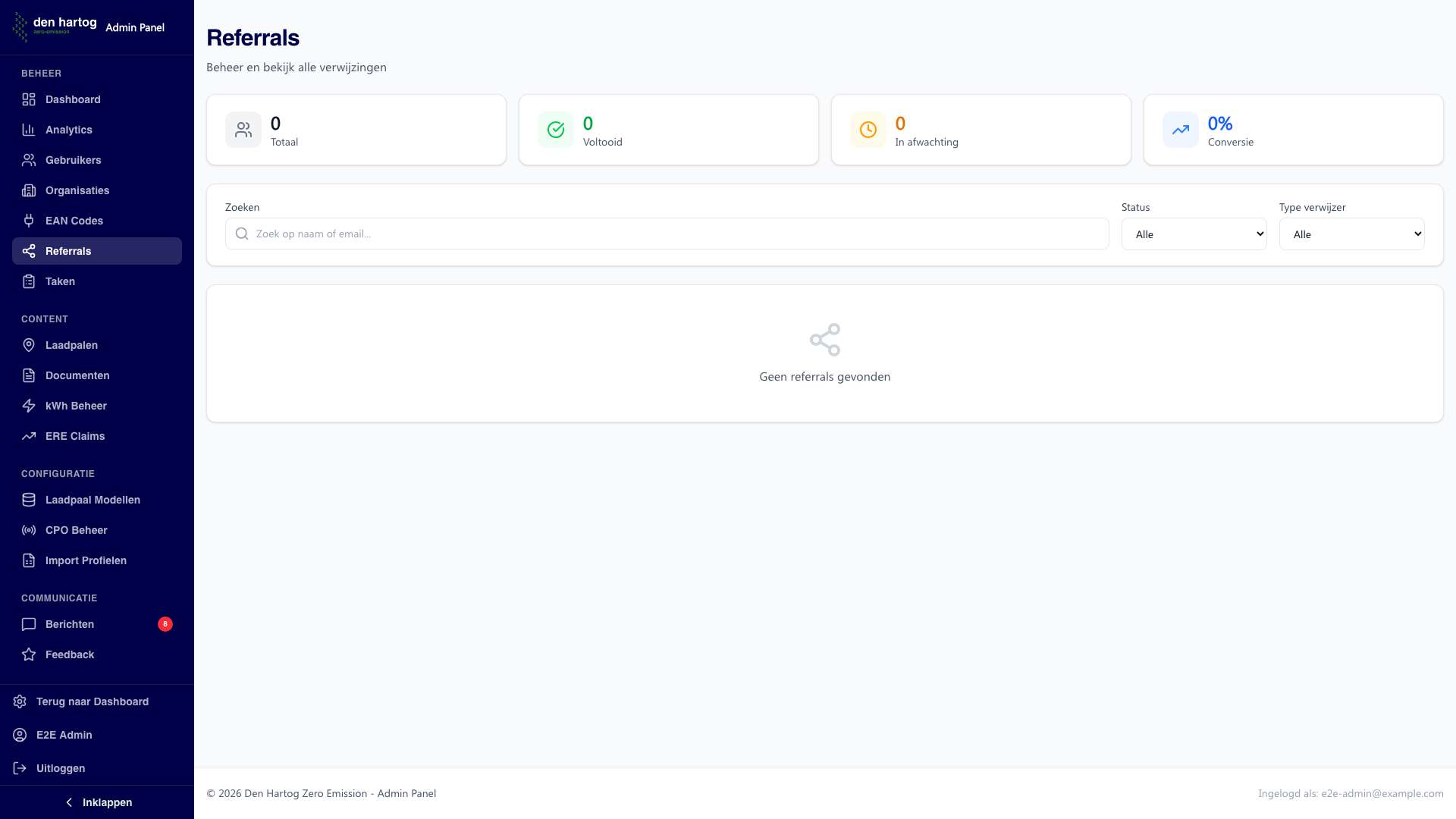Image resolution: width=1456 pixels, height=819 pixels.
Task: Click the kWh Beheer lightning bolt icon
Action: coord(29,406)
